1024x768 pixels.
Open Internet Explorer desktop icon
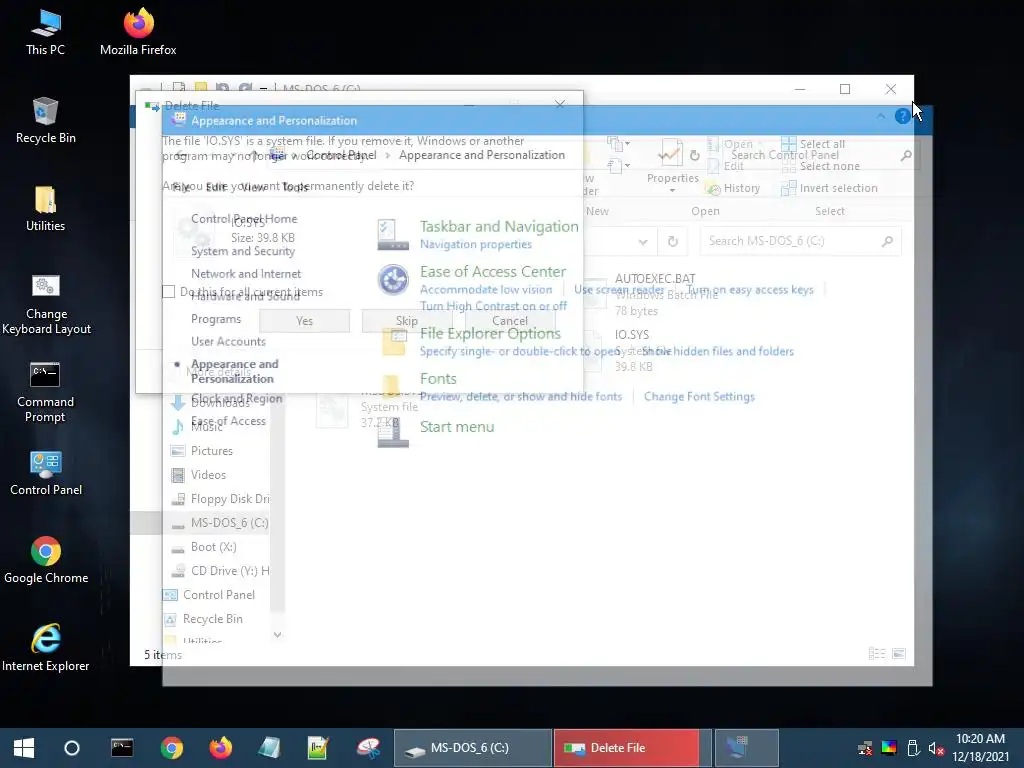(46, 648)
